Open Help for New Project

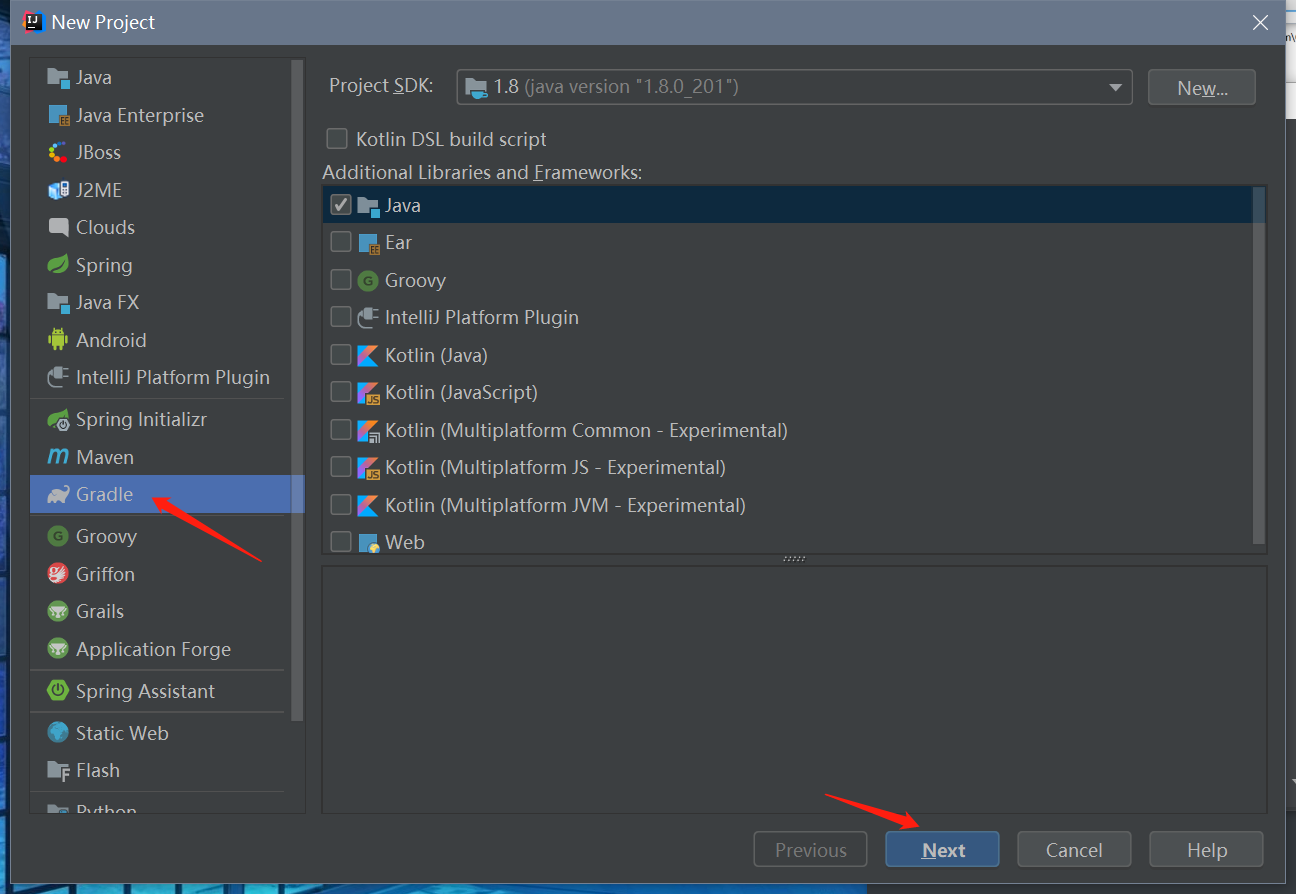(x=1206, y=850)
